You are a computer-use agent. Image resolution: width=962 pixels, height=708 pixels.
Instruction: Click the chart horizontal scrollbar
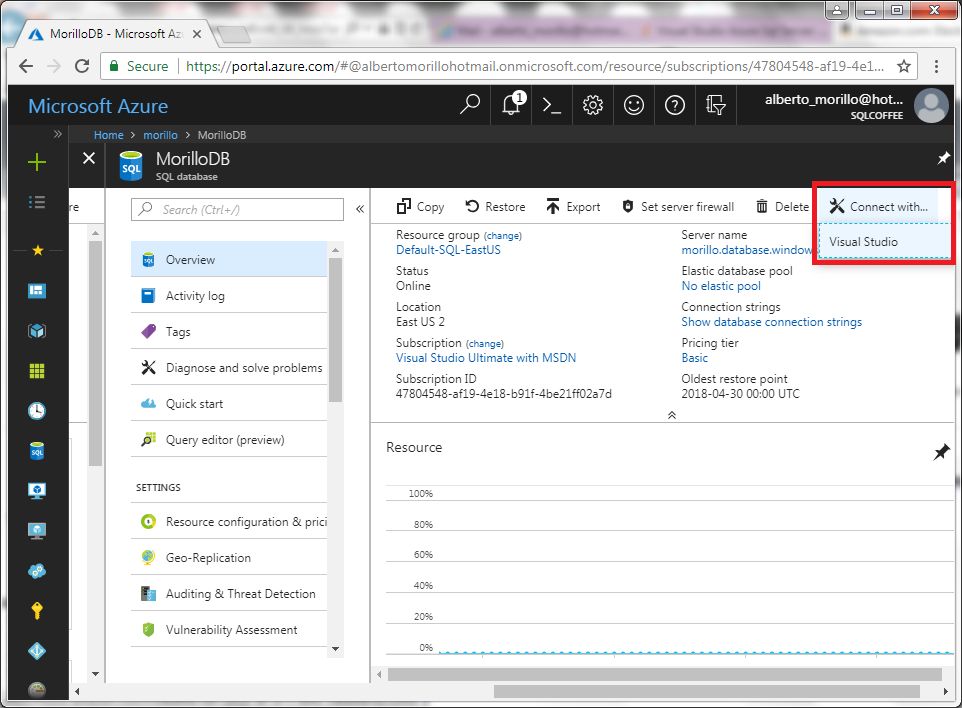[664, 674]
